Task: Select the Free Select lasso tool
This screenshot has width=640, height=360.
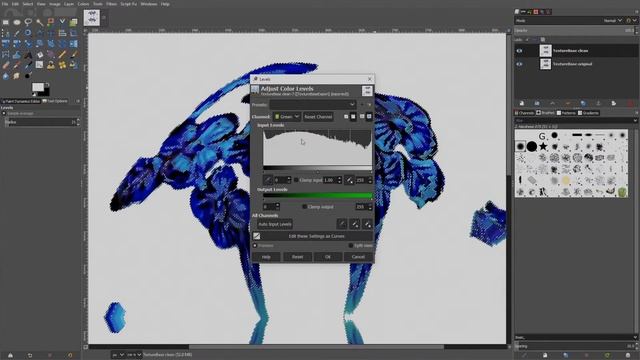Action: tap(28, 22)
